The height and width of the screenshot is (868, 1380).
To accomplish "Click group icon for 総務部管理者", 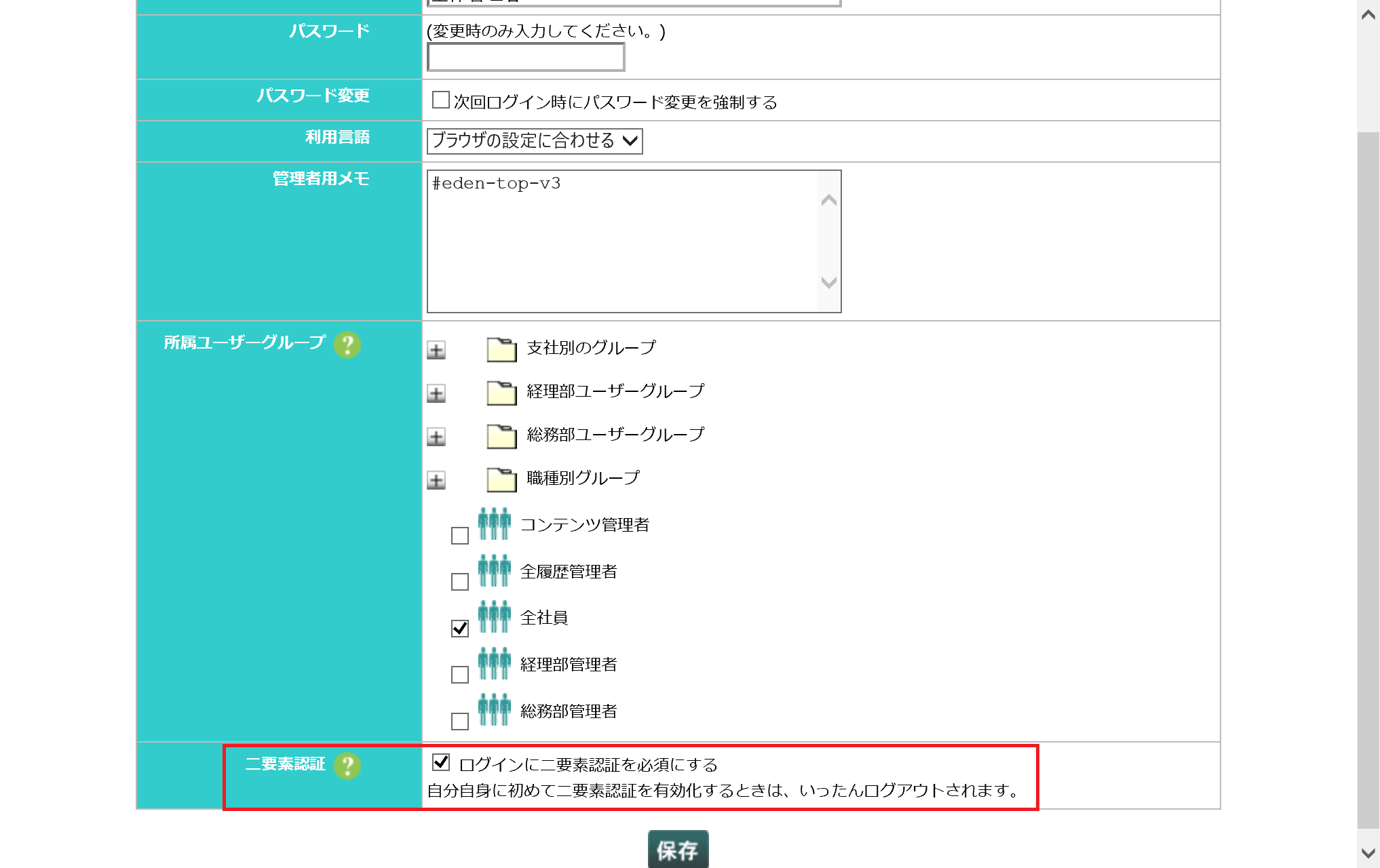I will [x=494, y=709].
